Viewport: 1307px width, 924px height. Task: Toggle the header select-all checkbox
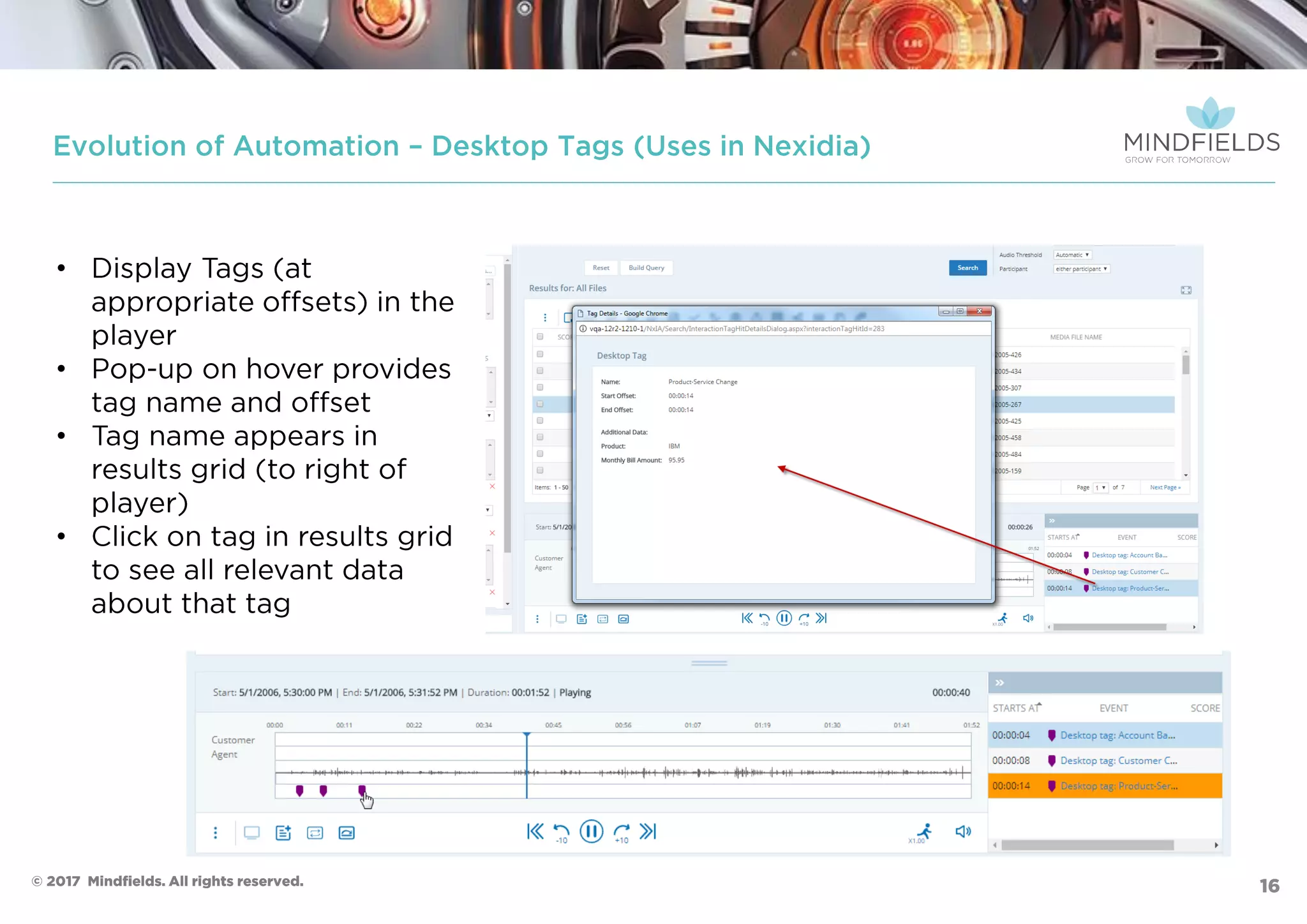(x=540, y=336)
